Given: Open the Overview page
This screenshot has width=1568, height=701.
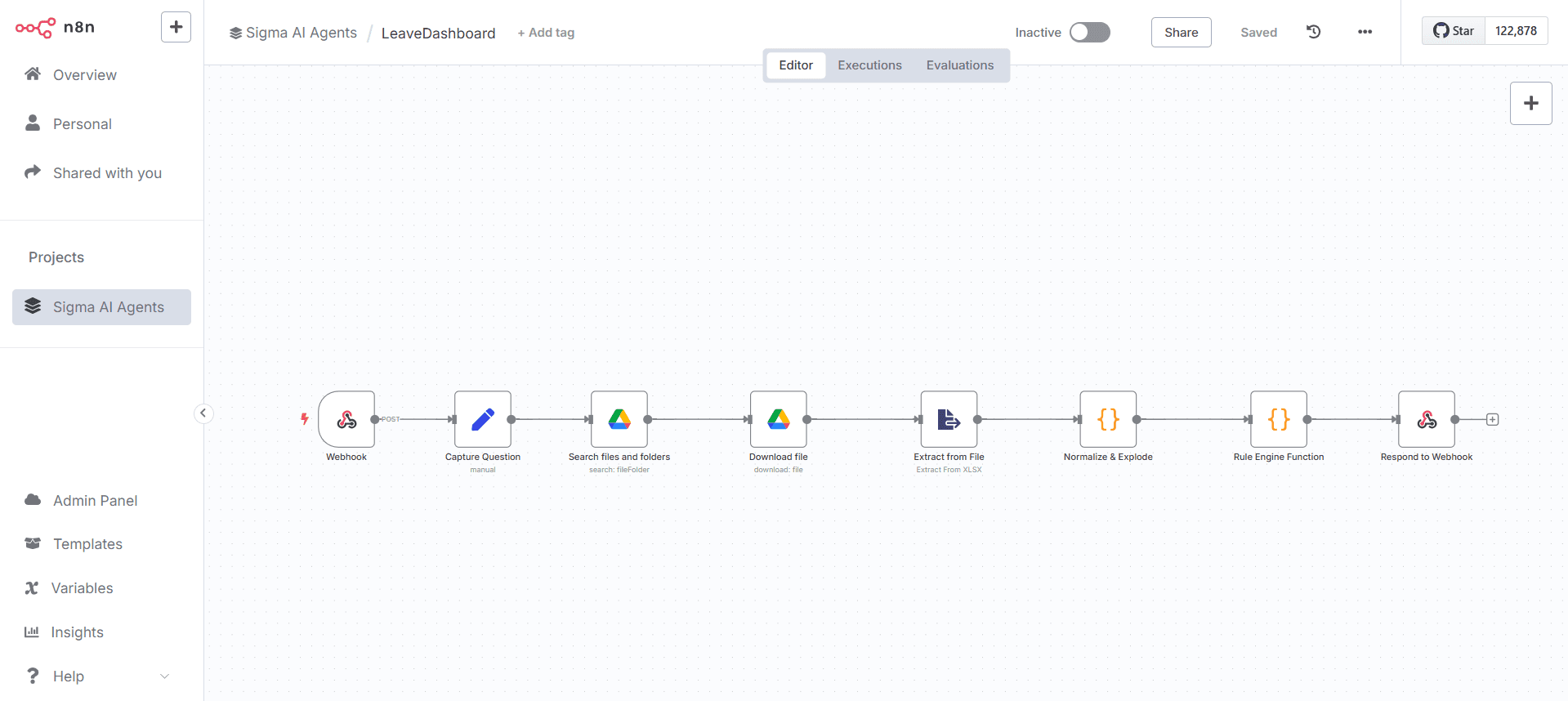Looking at the screenshot, I should pos(85,75).
